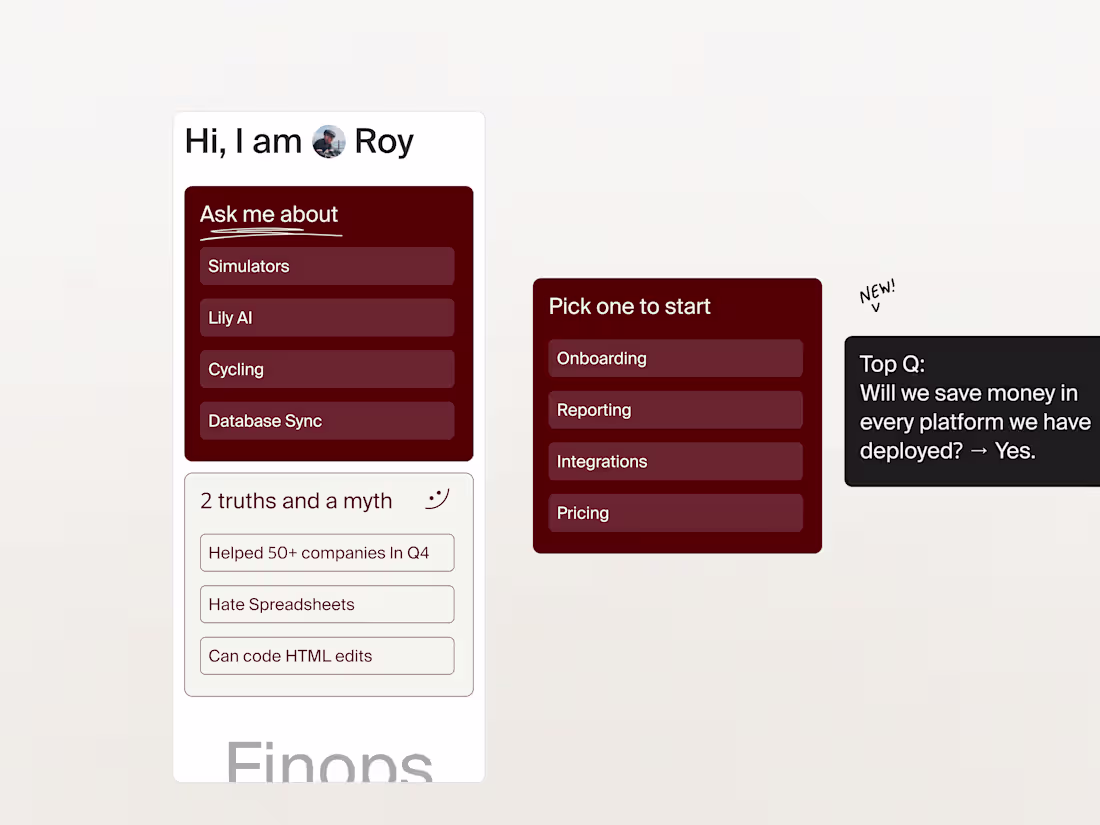
Task: Click Roy's avatar photo in the greeting
Action: (x=328, y=141)
